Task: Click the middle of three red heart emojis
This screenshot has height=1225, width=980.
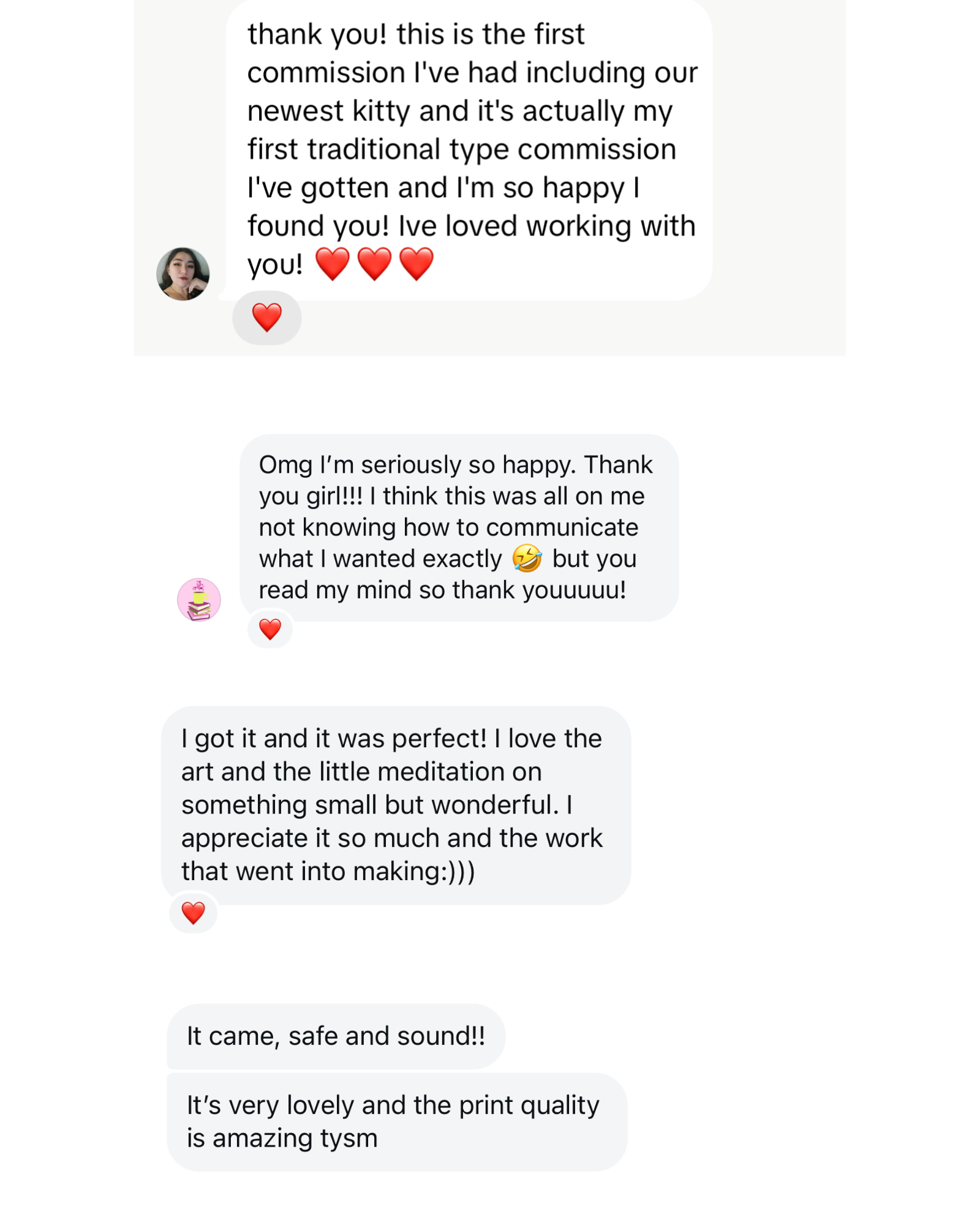Action: tap(374, 264)
